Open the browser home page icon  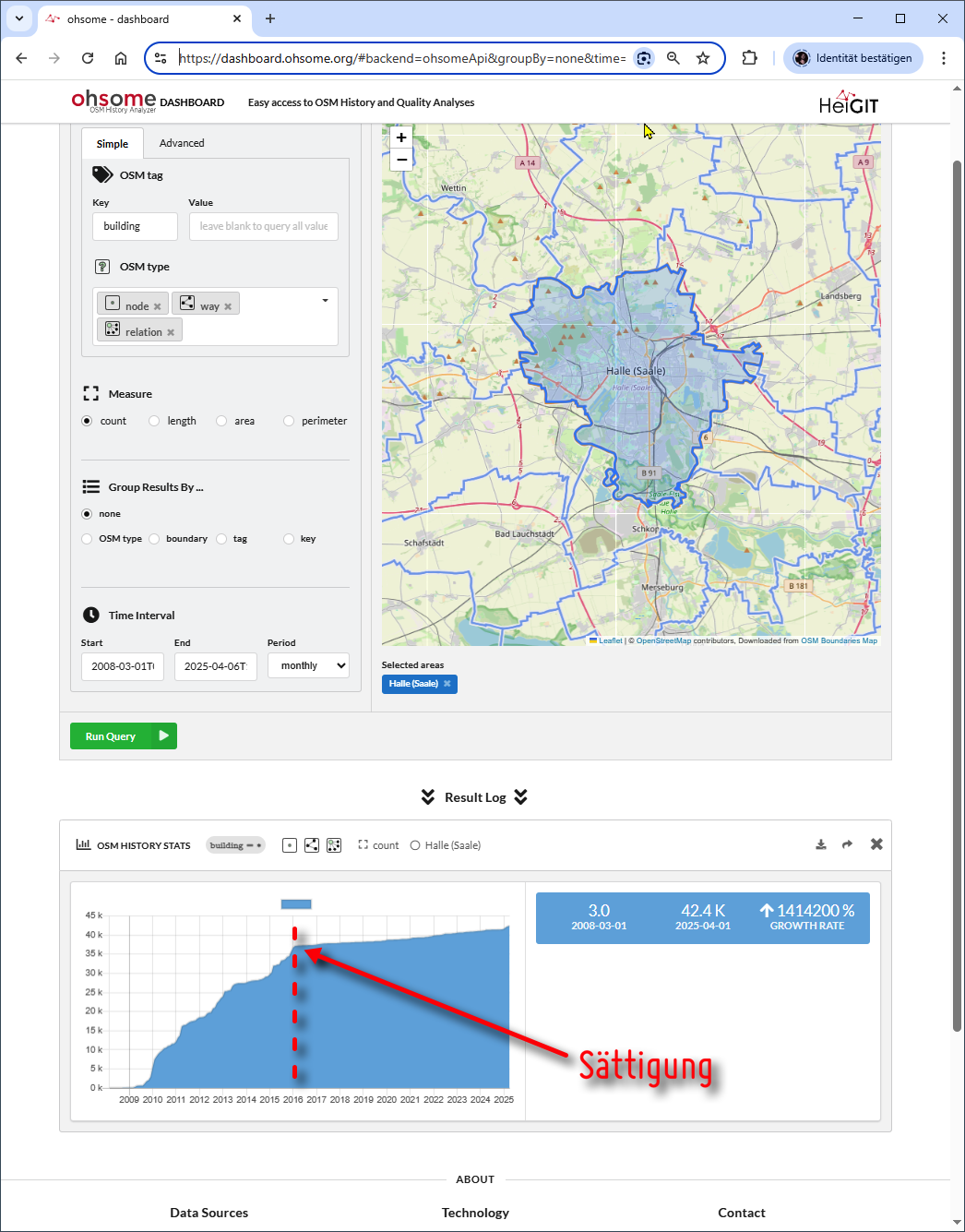click(x=121, y=58)
